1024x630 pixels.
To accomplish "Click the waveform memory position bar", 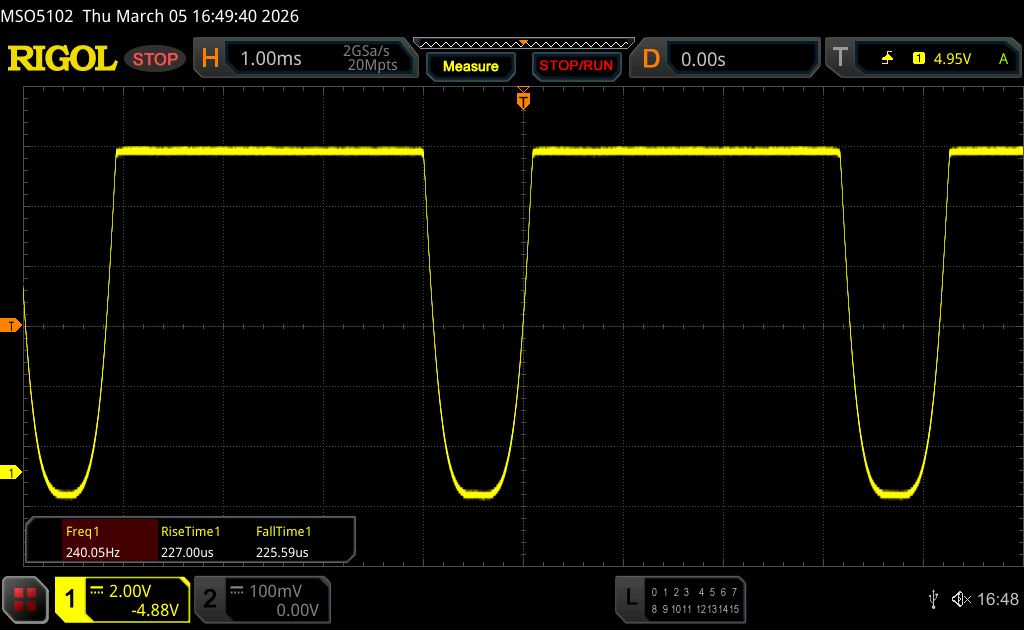I will click(524, 44).
